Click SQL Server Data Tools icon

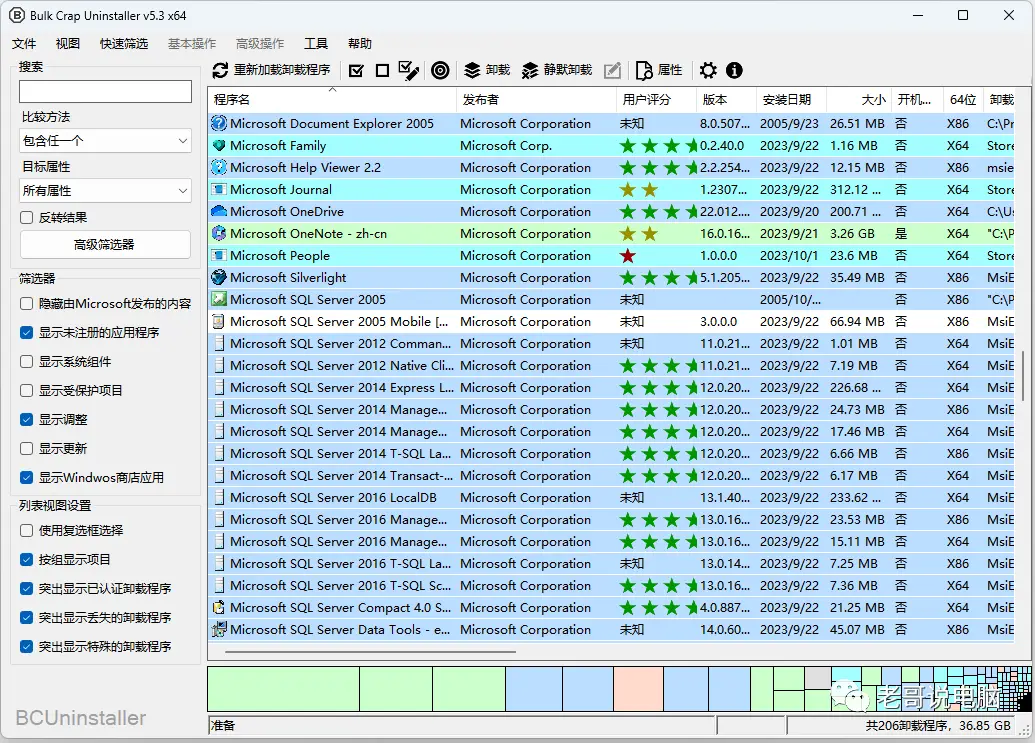pos(218,630)
